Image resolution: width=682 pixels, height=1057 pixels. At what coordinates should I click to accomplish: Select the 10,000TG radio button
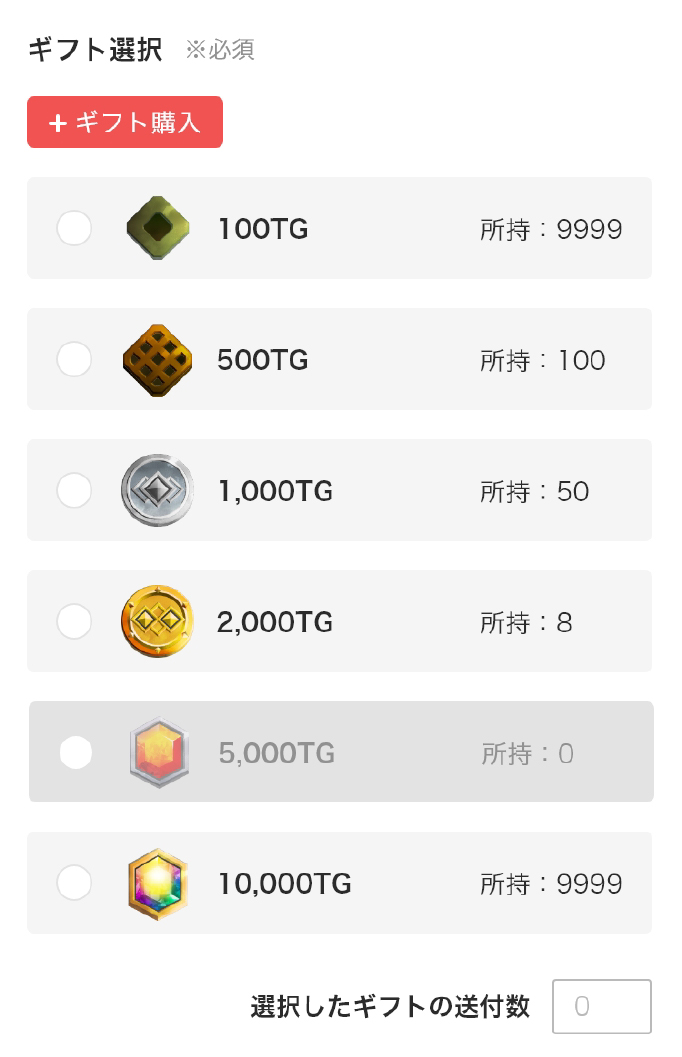coord(74,883)
